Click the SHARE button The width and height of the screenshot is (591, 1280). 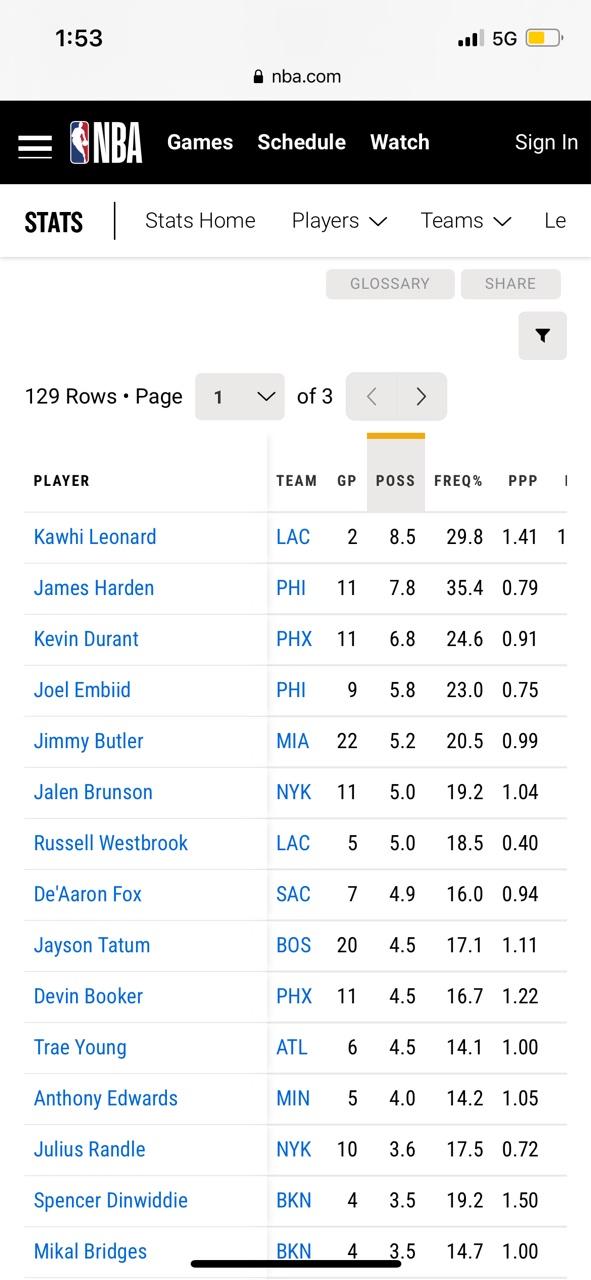(x=510, y=284)
